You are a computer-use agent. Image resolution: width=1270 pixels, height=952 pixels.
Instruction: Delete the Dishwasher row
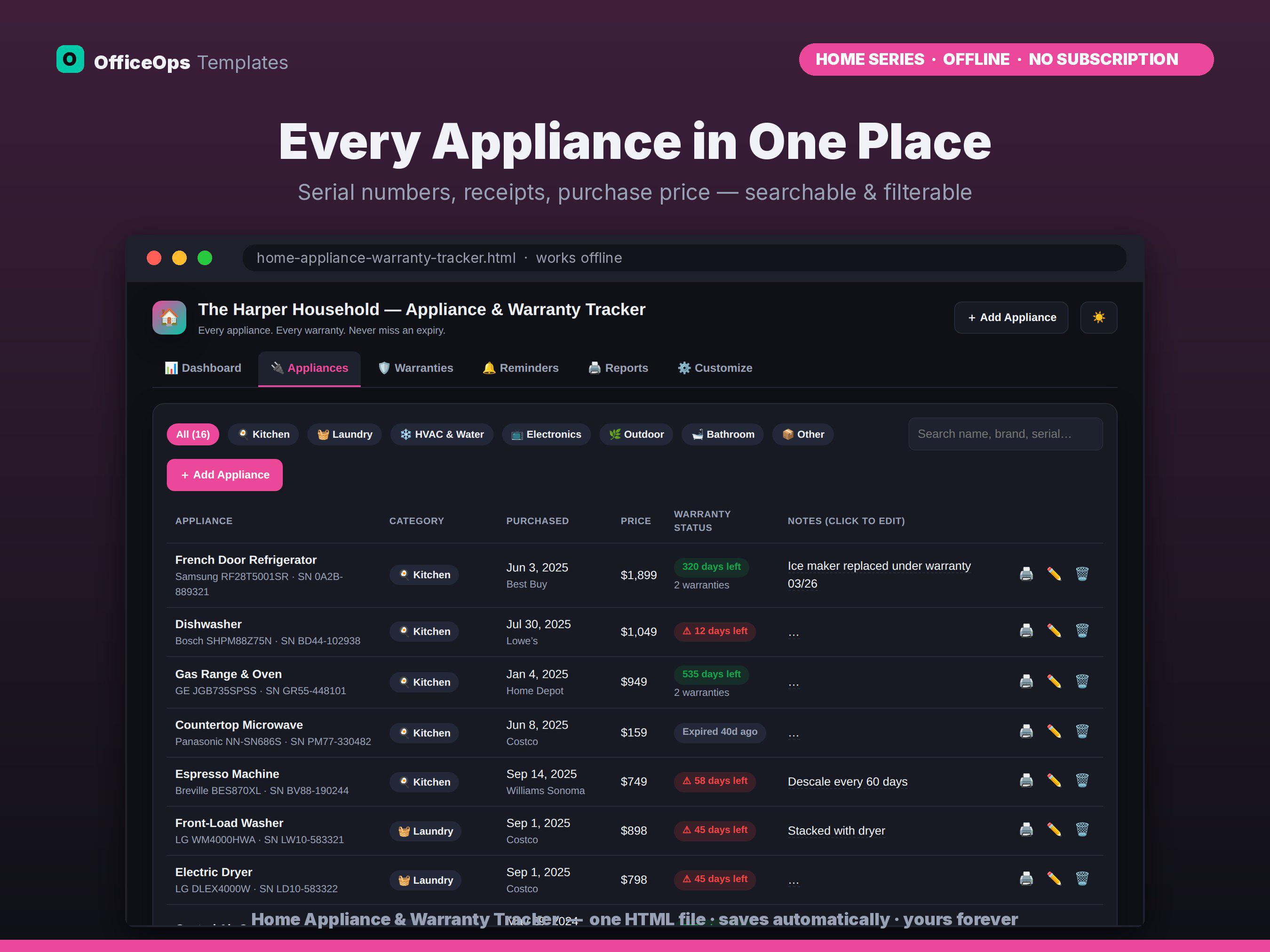[1082, 630]
